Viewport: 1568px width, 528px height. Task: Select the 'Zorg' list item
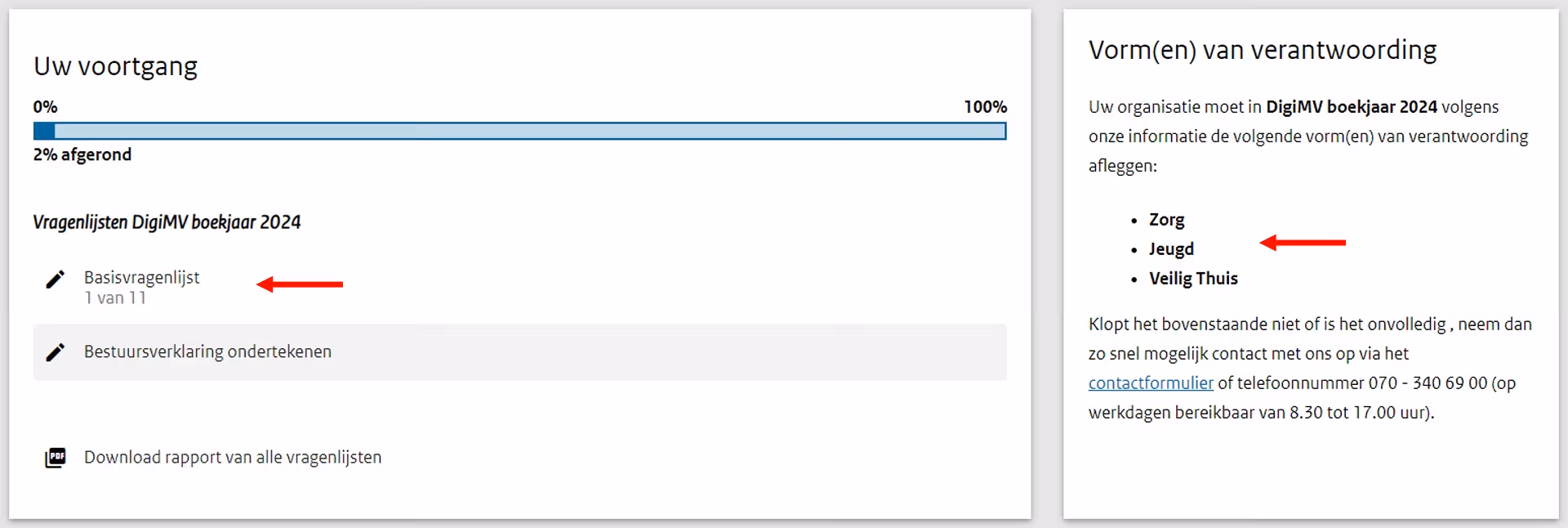[x=1166, y=220]
